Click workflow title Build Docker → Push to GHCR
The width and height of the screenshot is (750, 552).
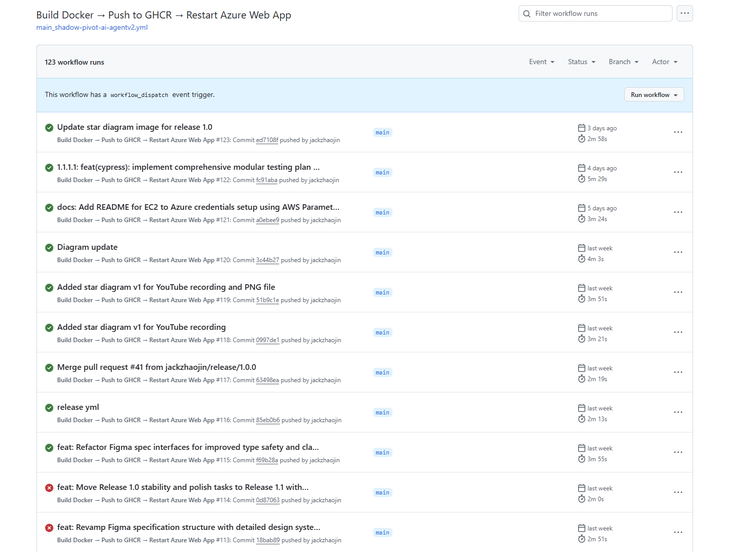tap(164, 15)
